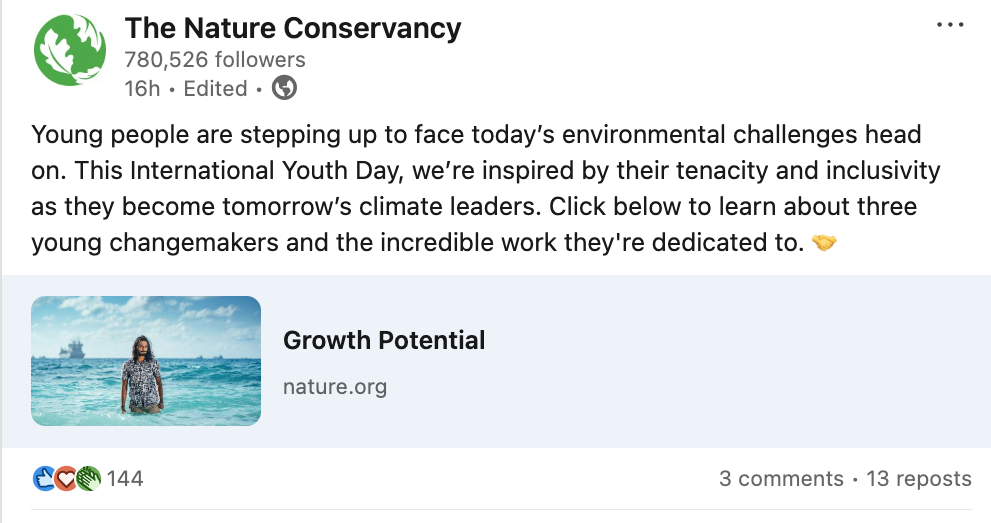Click the red heart Love reaction icon
The height and width of the screenshot is (523, 991).
66,479
